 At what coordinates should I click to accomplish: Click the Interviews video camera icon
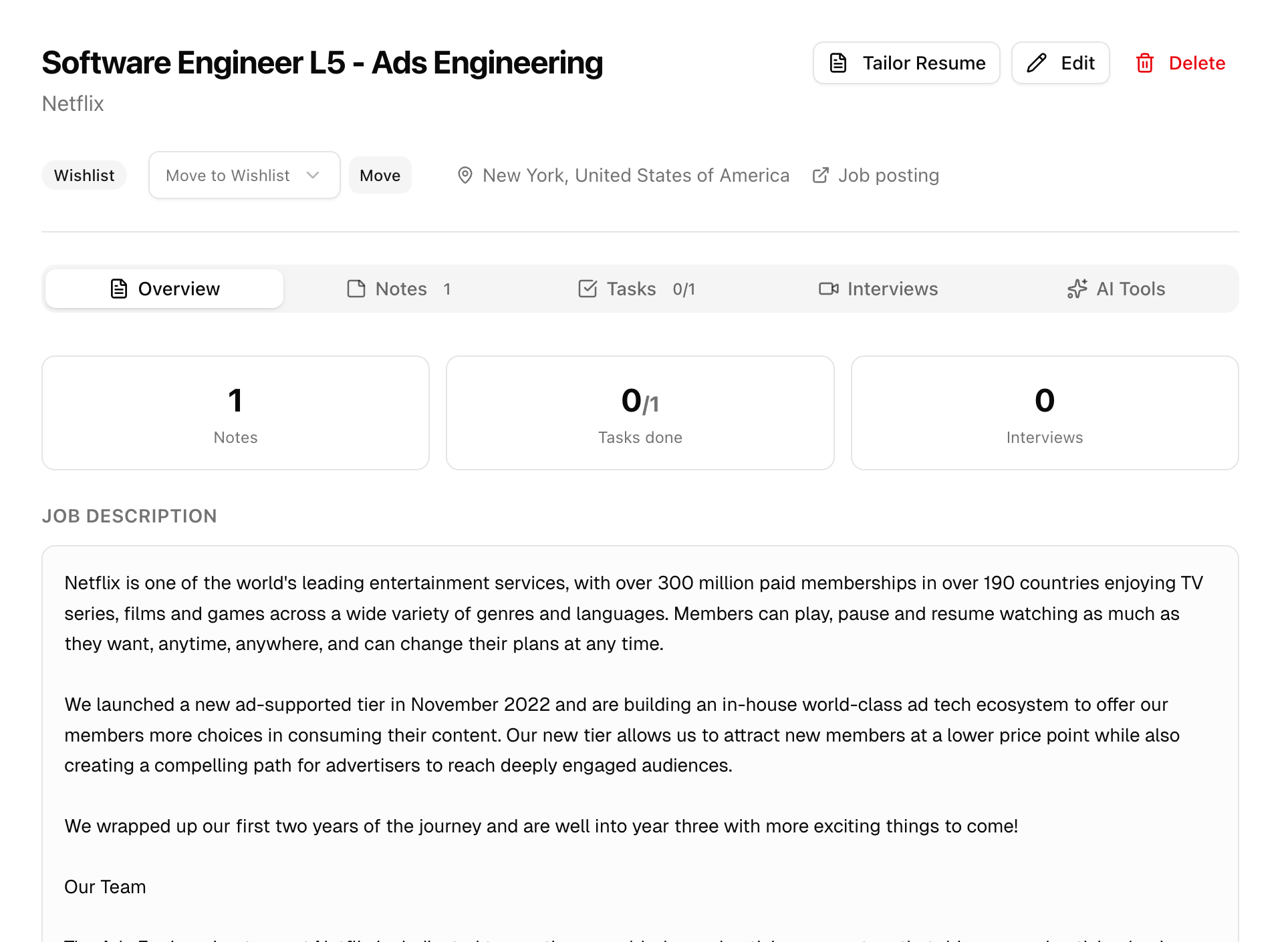click(828, 289)
